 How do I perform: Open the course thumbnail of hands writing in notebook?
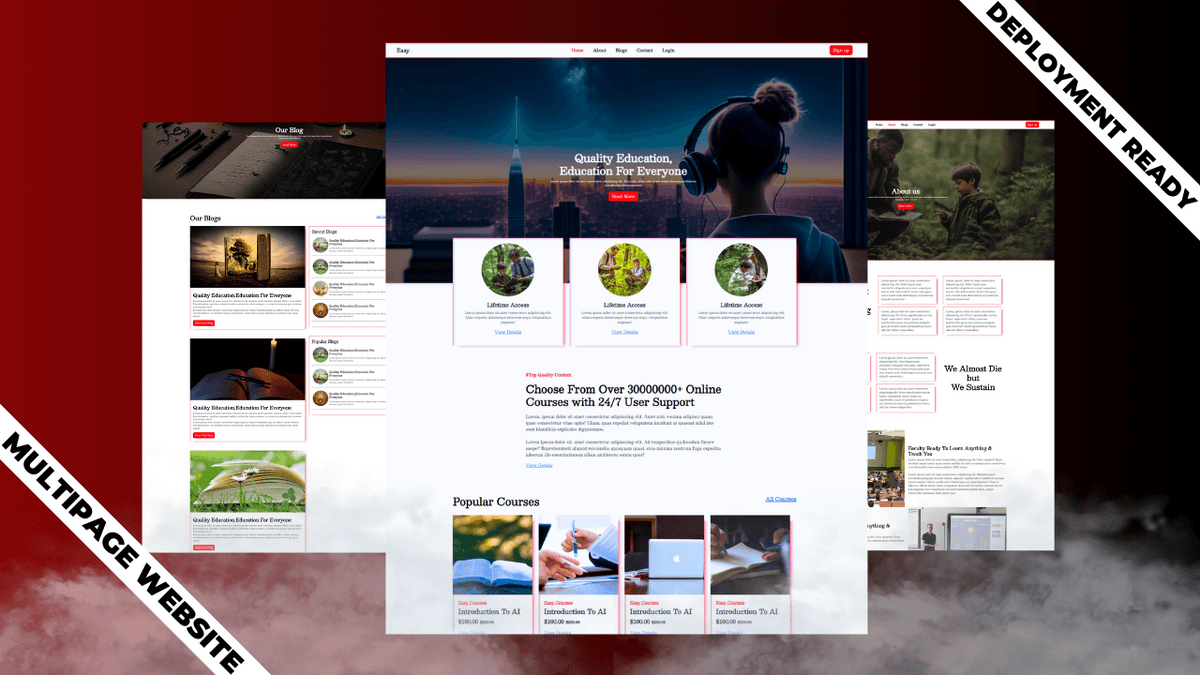750,555
